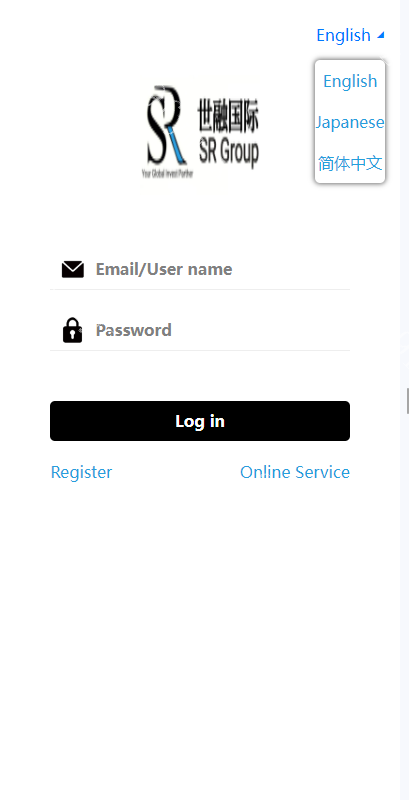Focus the Email/User name field

tap(200, 269)
